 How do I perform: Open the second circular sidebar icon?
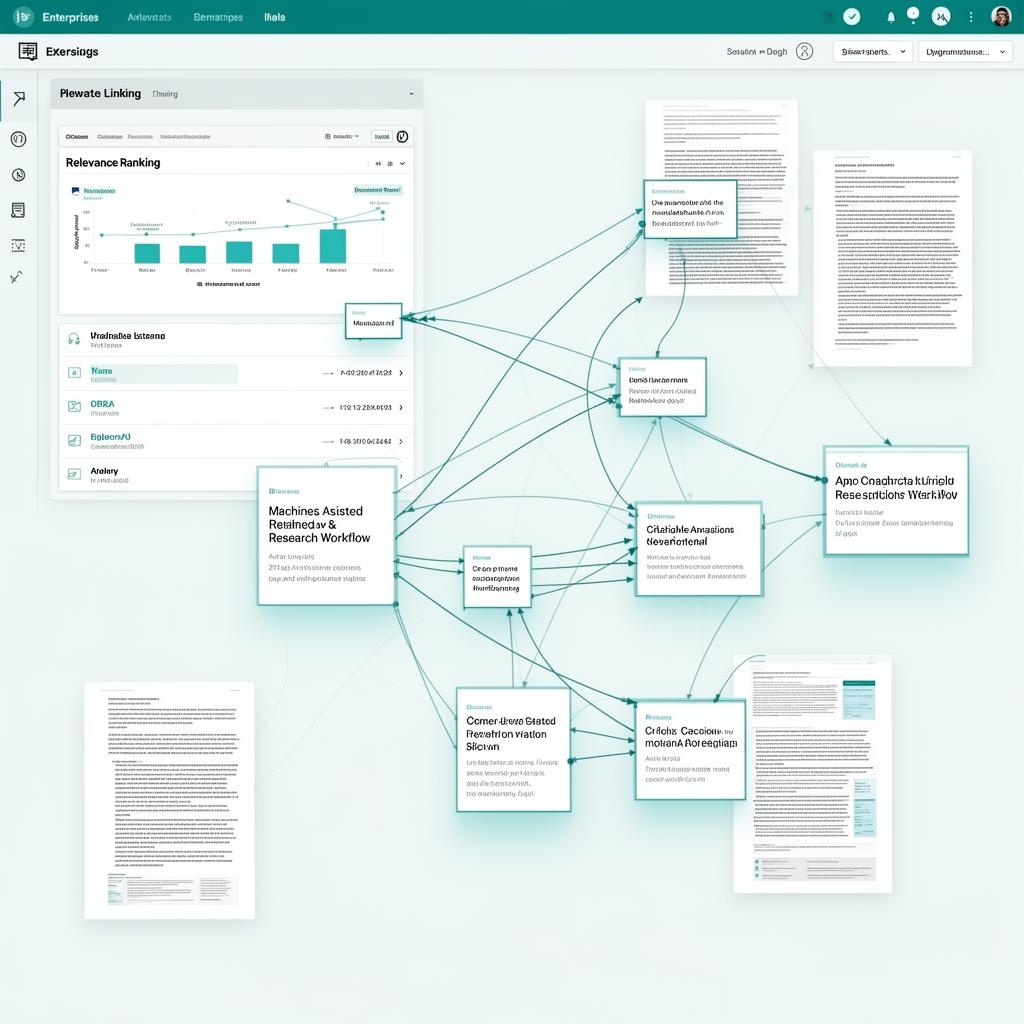pos(18,139)
